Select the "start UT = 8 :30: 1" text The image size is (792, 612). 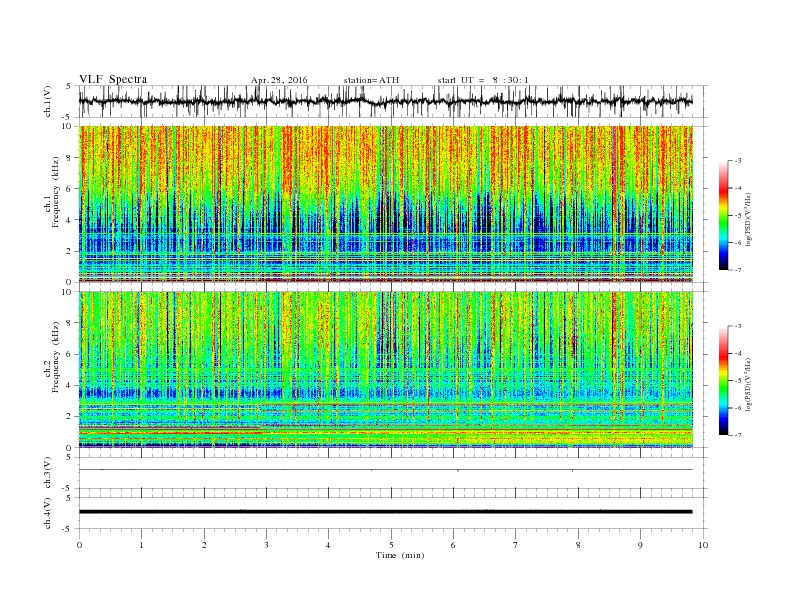coord(483,80)
